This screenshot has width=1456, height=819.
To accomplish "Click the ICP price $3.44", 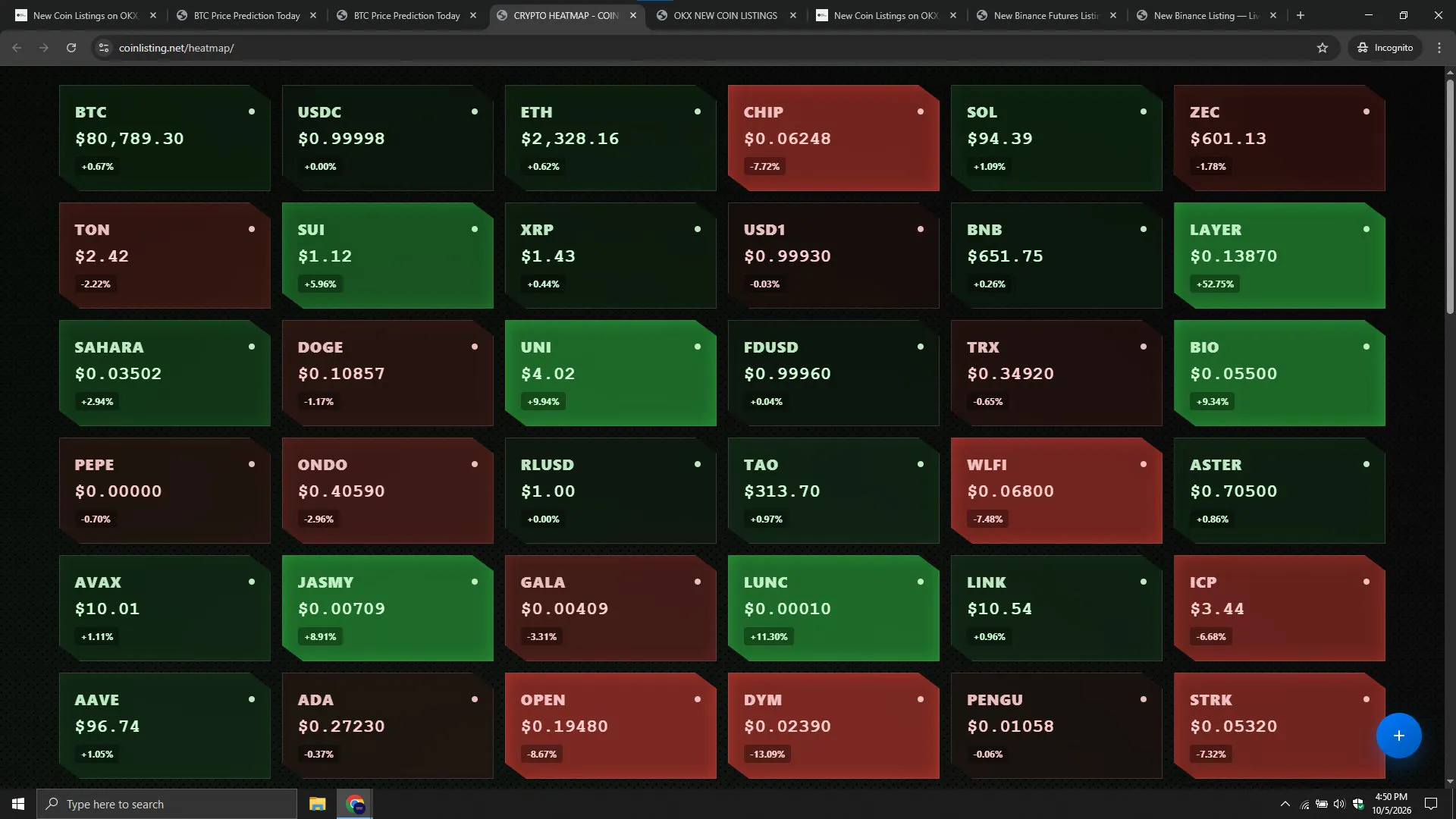I will pyautogui.click(x=1217, y=609).
